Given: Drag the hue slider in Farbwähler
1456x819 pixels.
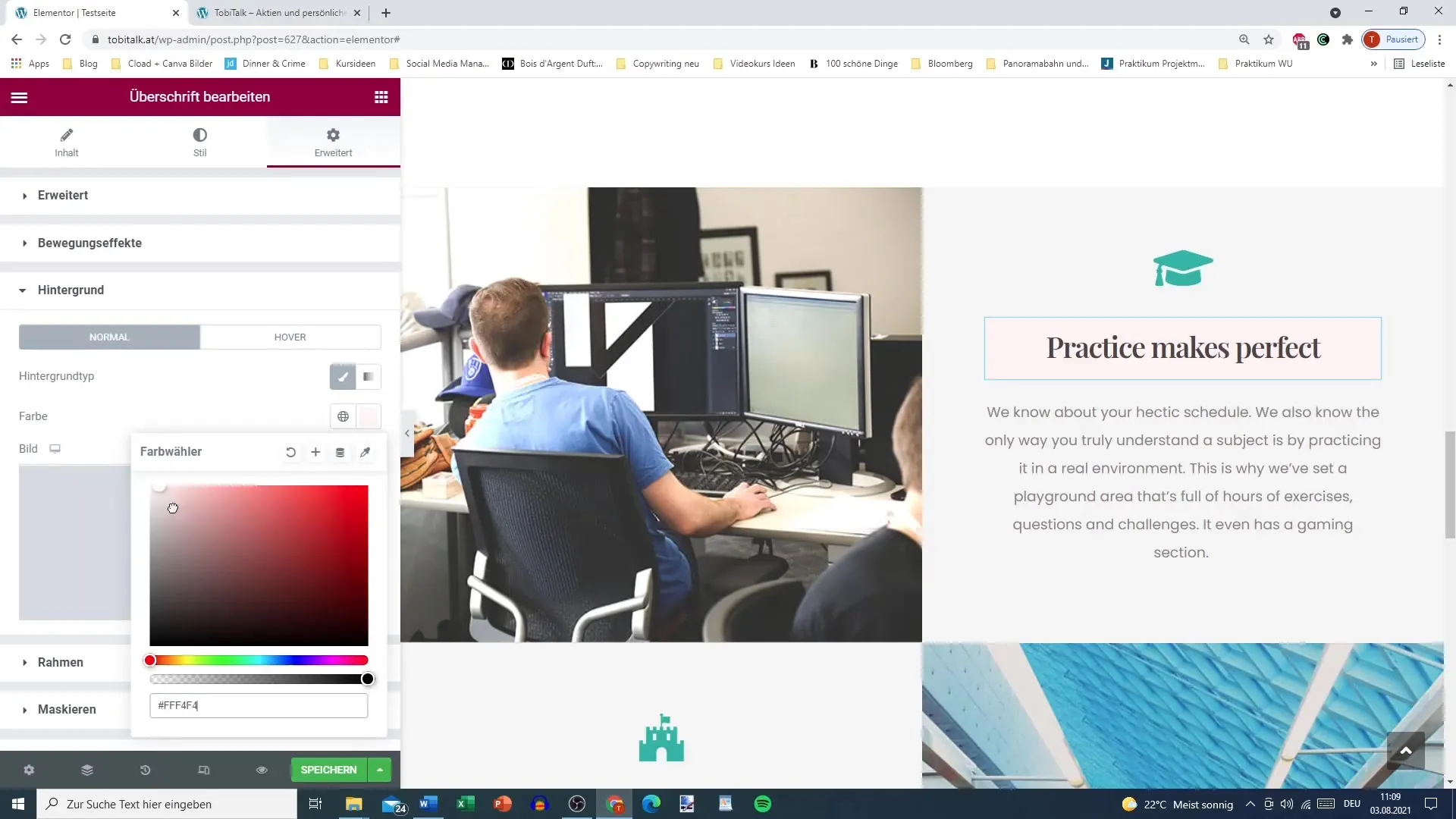Looking at the screenshot, I should (x=151, y=660).
